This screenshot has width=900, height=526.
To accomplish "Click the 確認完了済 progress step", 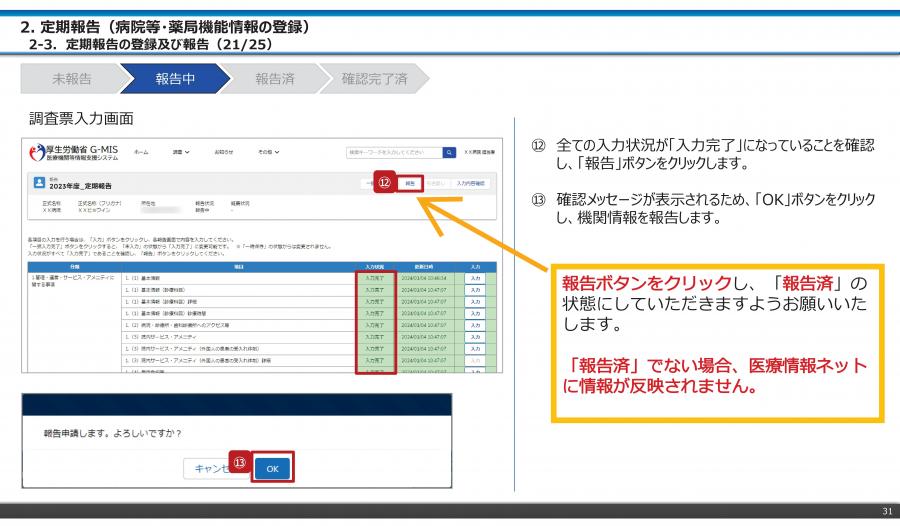I will [374, 79].
